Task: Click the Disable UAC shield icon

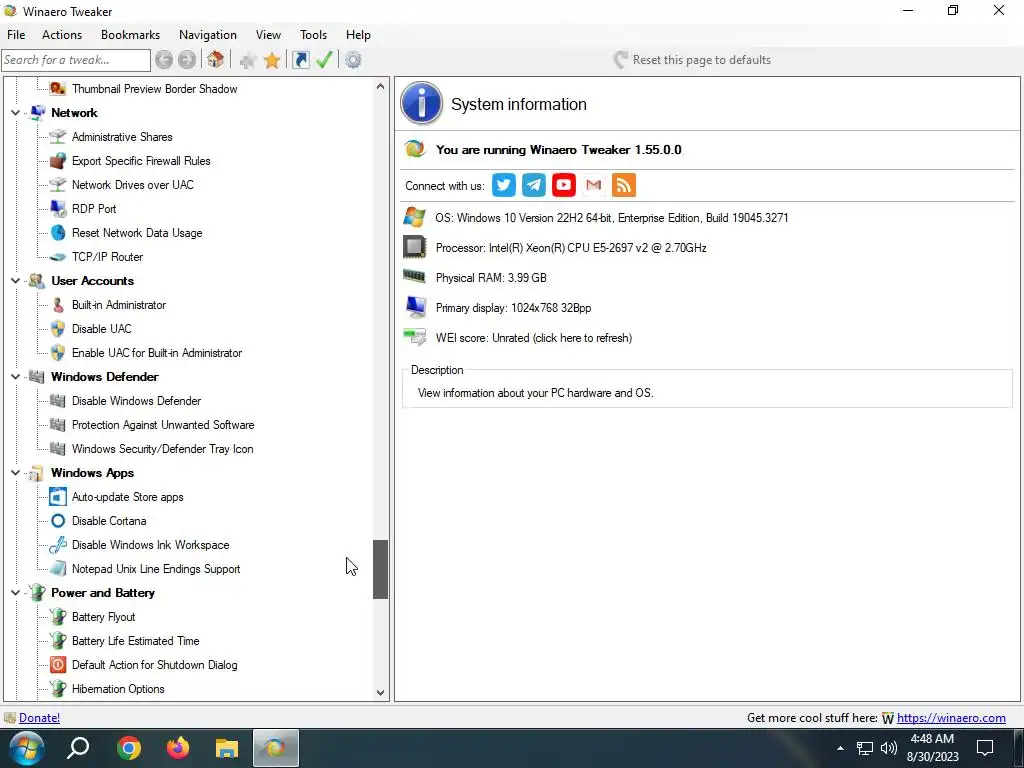Action: click(58, 328)
